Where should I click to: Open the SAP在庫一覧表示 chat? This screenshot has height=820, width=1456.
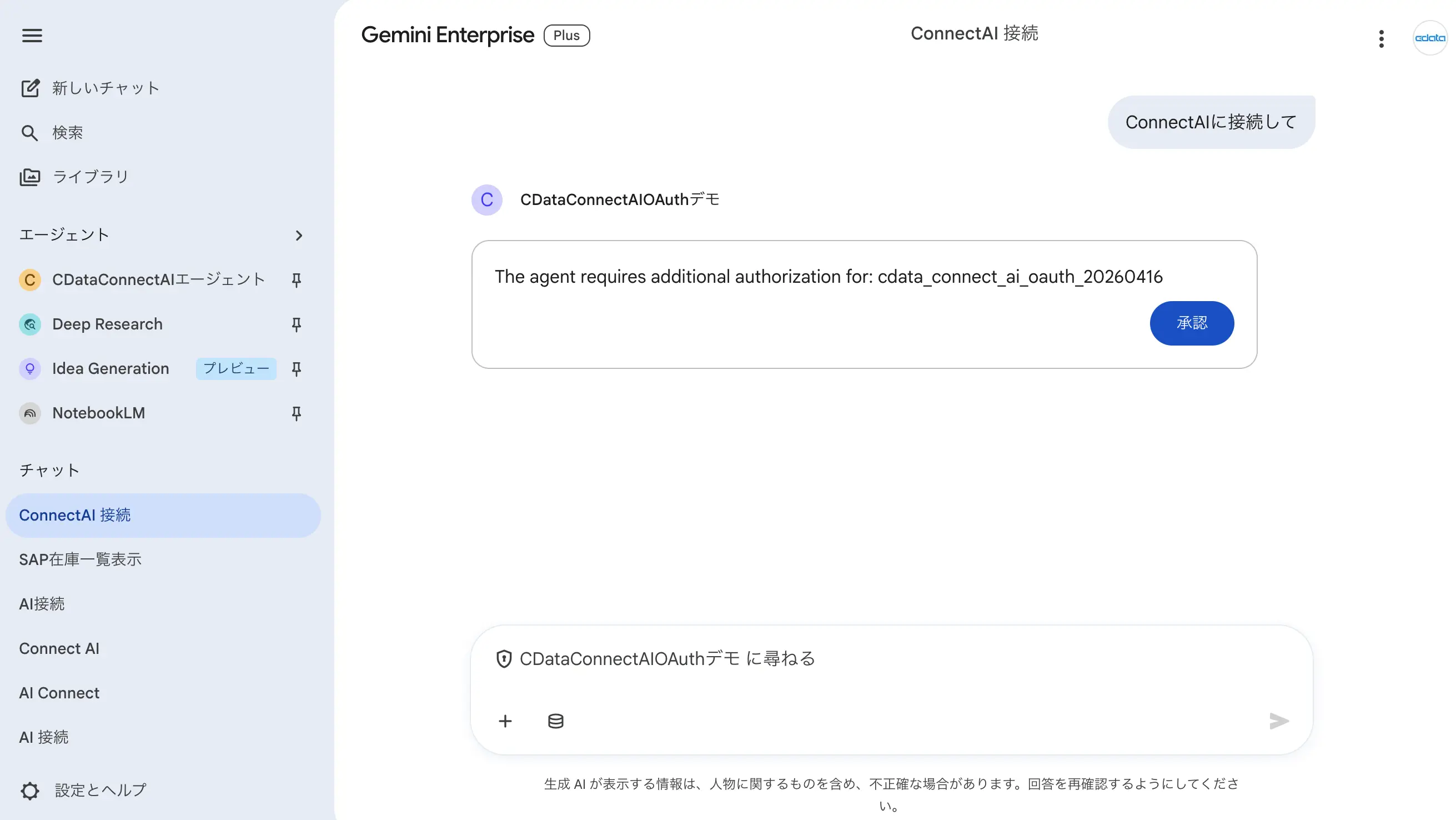click(81, 559)
